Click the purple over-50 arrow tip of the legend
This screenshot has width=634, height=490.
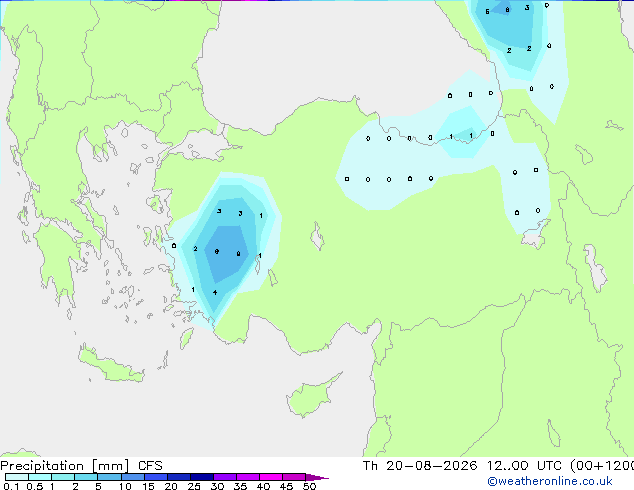tap(317, 477)
